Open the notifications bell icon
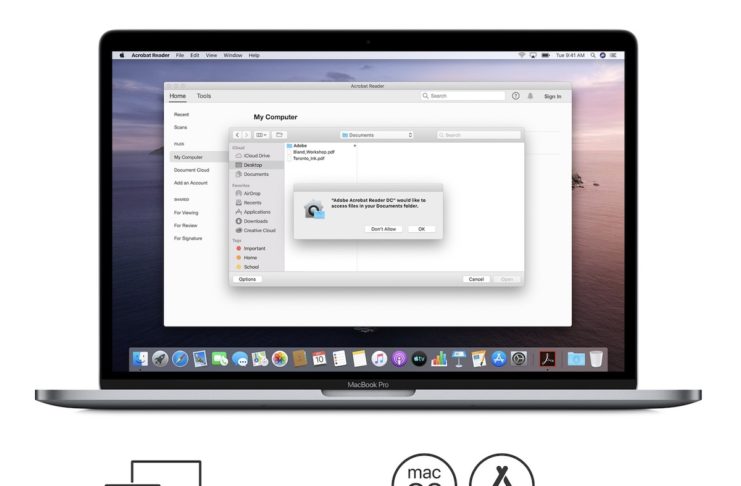 530,96
